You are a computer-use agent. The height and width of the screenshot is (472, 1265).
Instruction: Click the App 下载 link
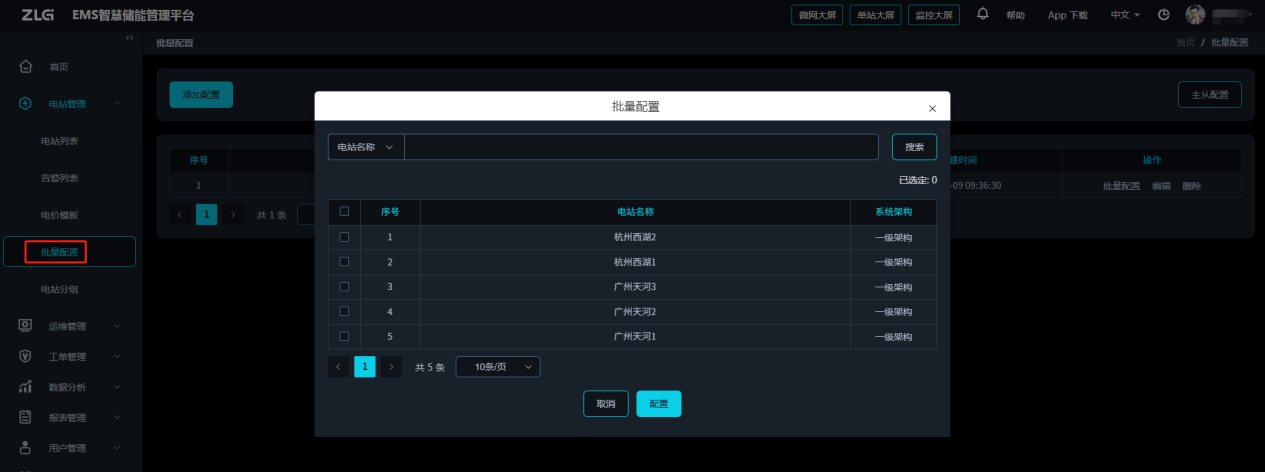[1067, 15]
